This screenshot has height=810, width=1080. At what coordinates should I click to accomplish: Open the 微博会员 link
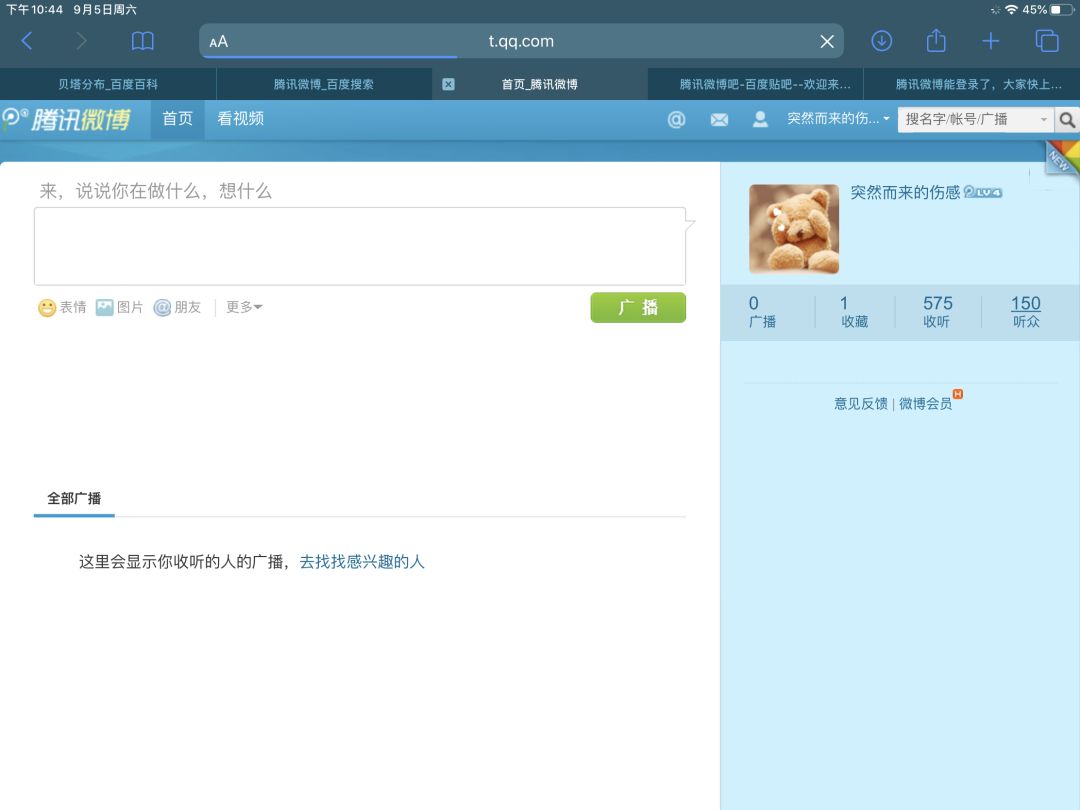click(x=926, y=404)
